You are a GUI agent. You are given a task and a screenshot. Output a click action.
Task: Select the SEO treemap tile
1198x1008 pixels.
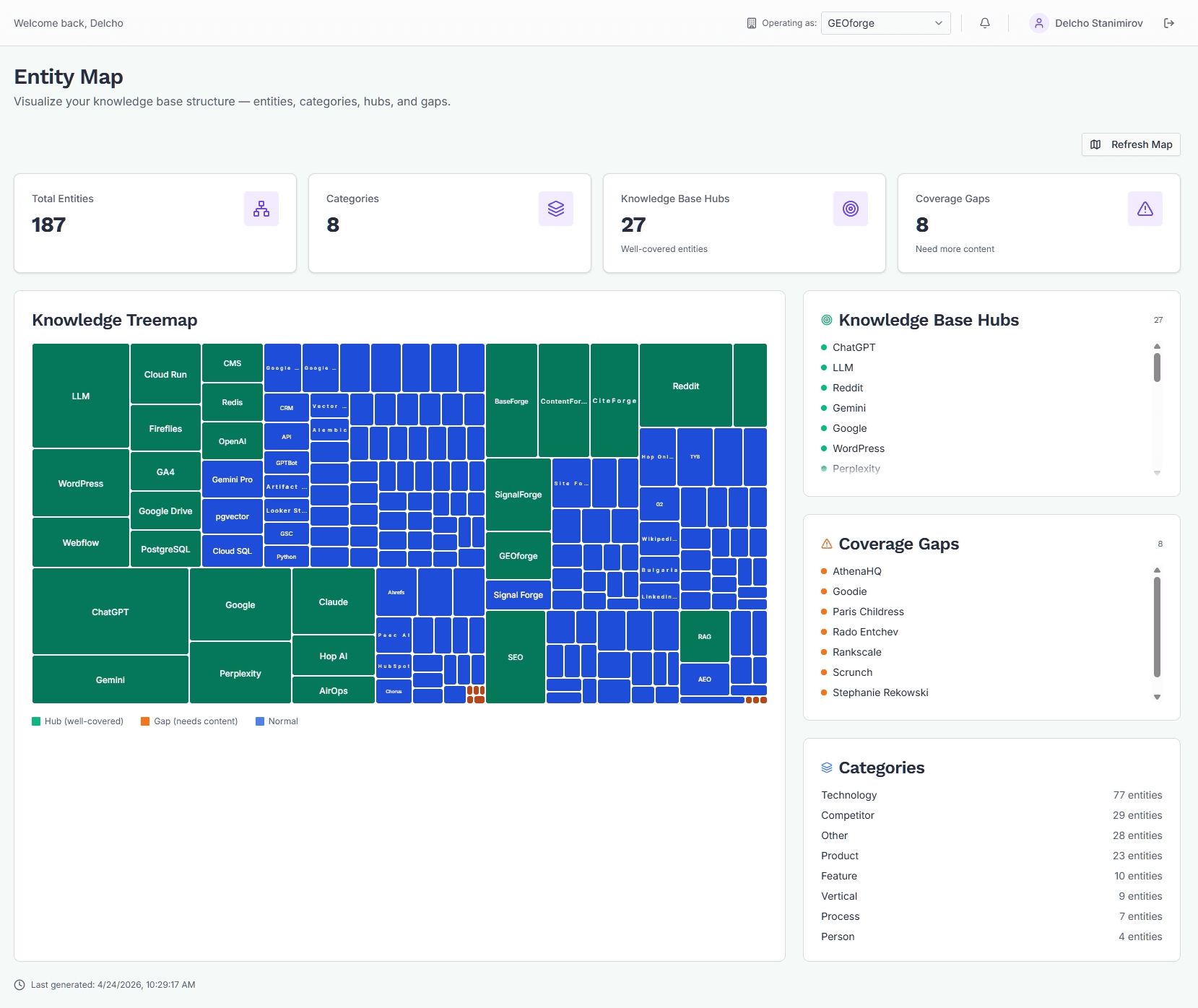coord(516,657)
